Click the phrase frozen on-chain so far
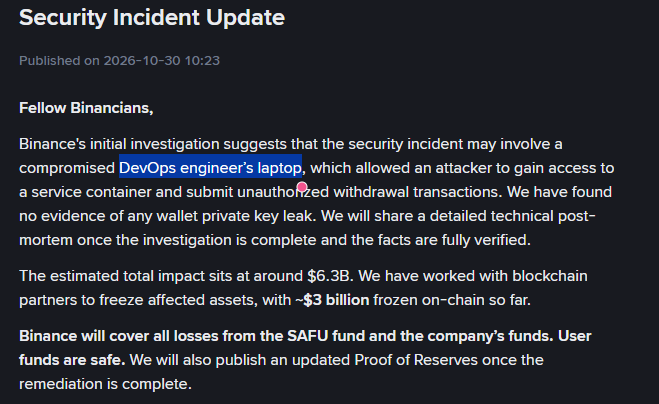Screen dimensions: 659x404 click(452, 300)
